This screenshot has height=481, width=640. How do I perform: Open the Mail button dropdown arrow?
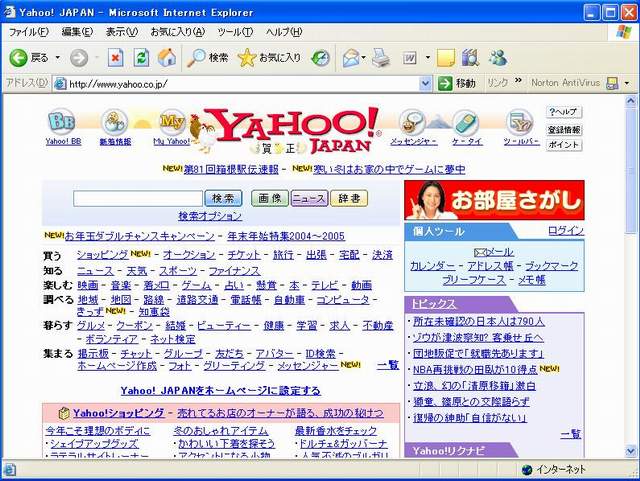(363, 58)
